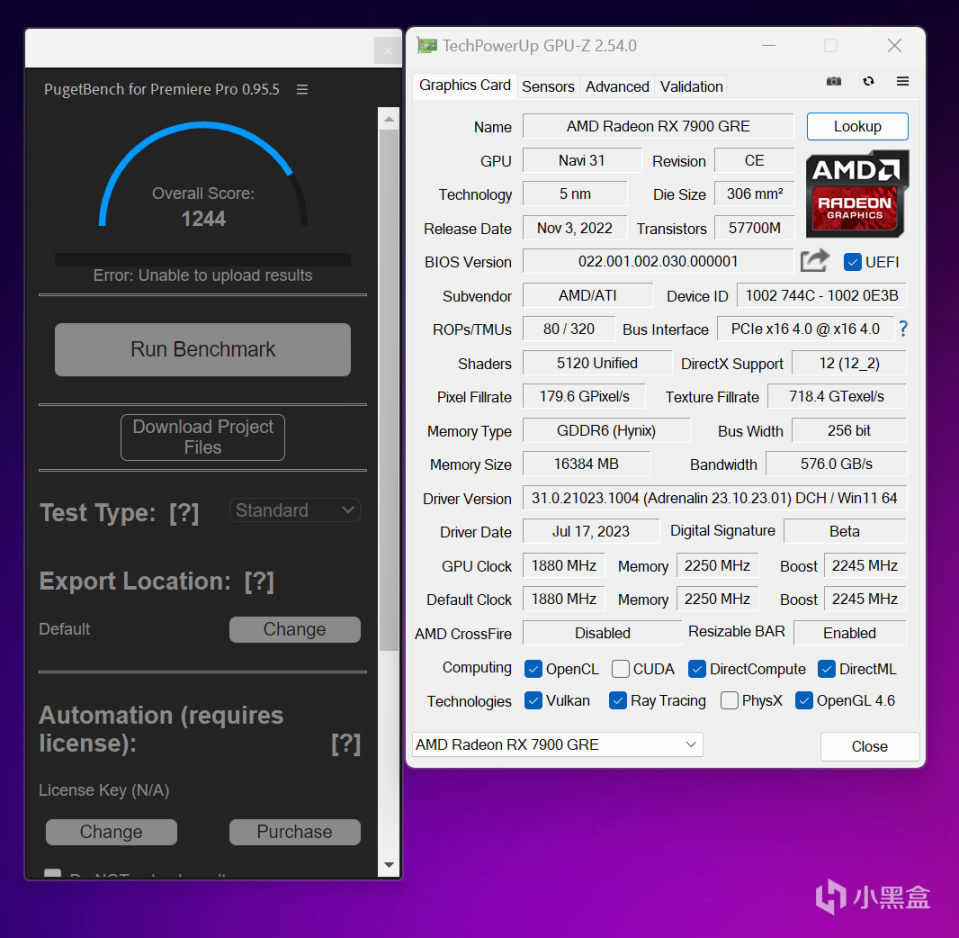Click Error: Unable to upload results text

(202, 275)
